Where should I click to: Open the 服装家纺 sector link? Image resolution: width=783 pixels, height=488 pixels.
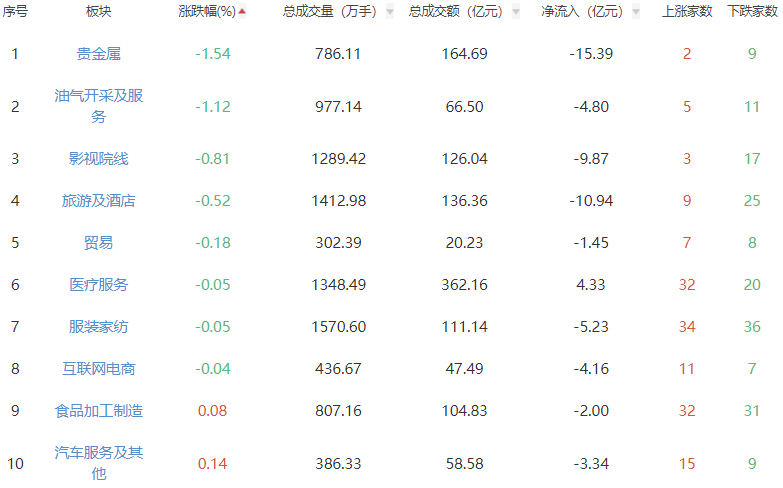click(x=99, y=326)
